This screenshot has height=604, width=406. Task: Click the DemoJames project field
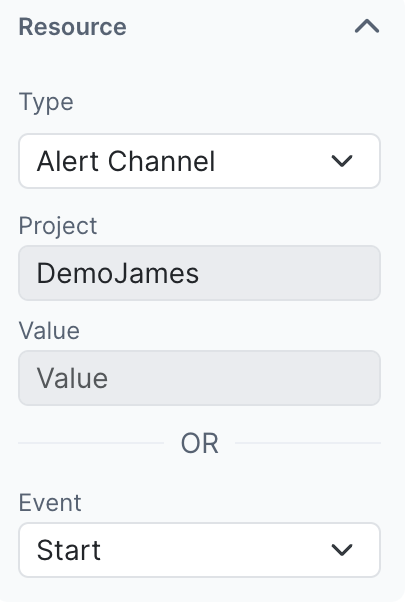[200, 273]
